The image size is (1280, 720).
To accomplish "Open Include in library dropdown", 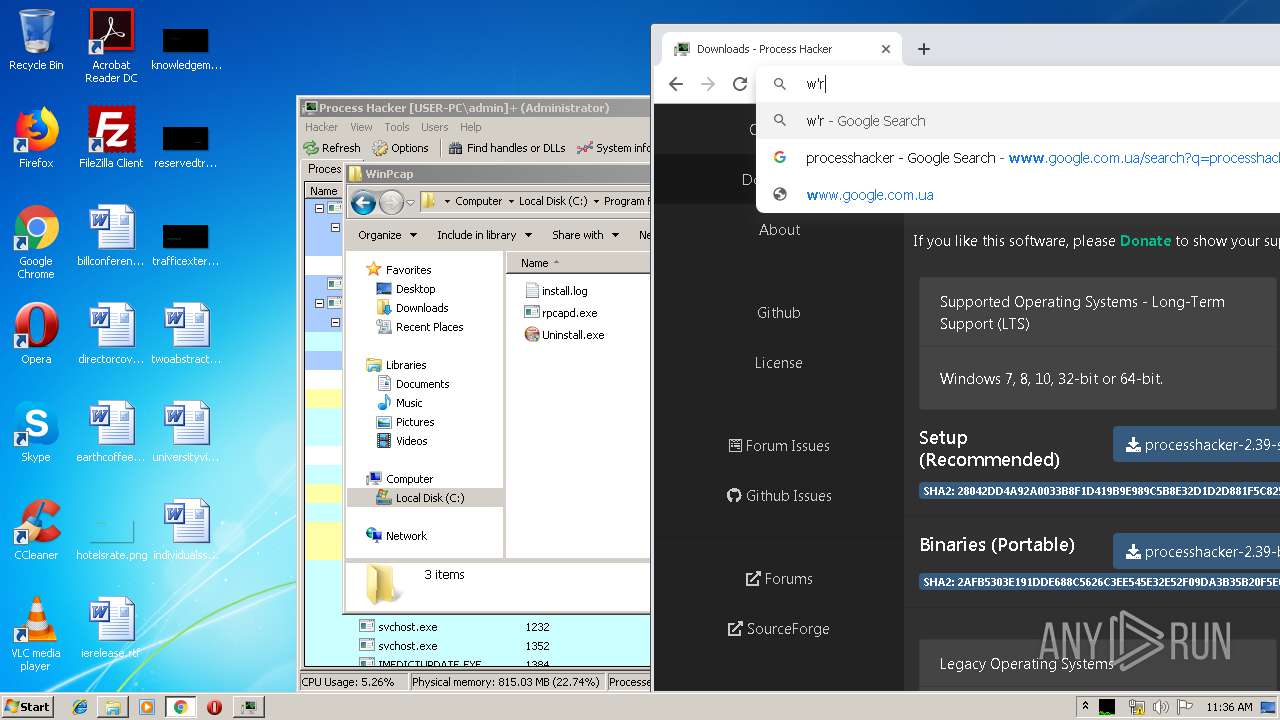I will tap(484, 235).
